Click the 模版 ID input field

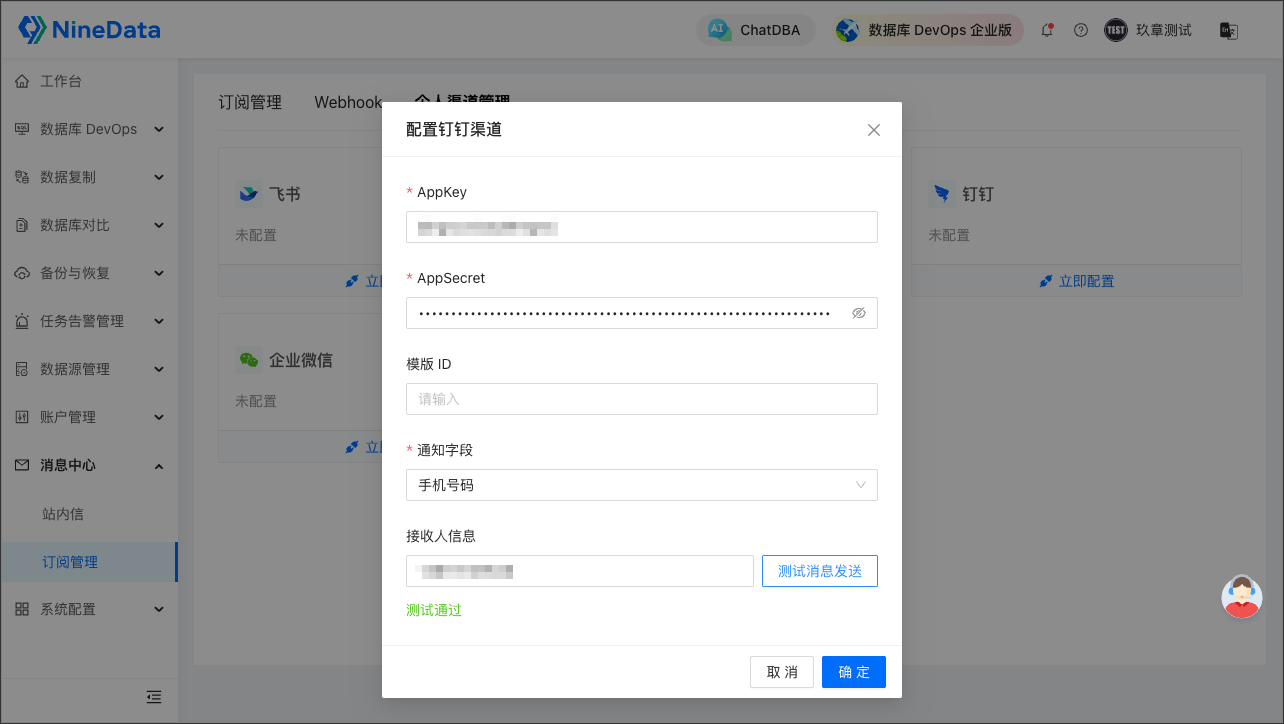tap(642, 399)
